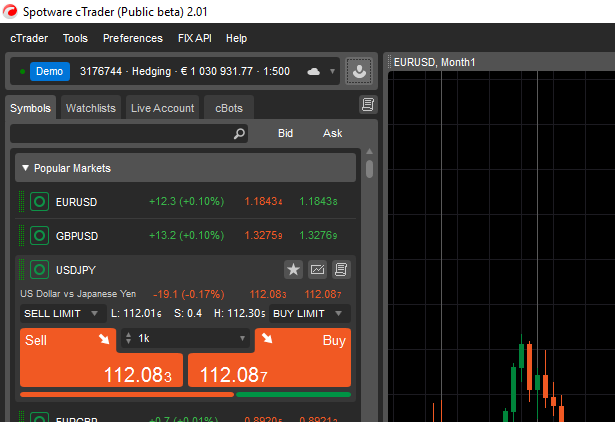Click the Bid column header

pyautogui.click(x=286, y=133)
